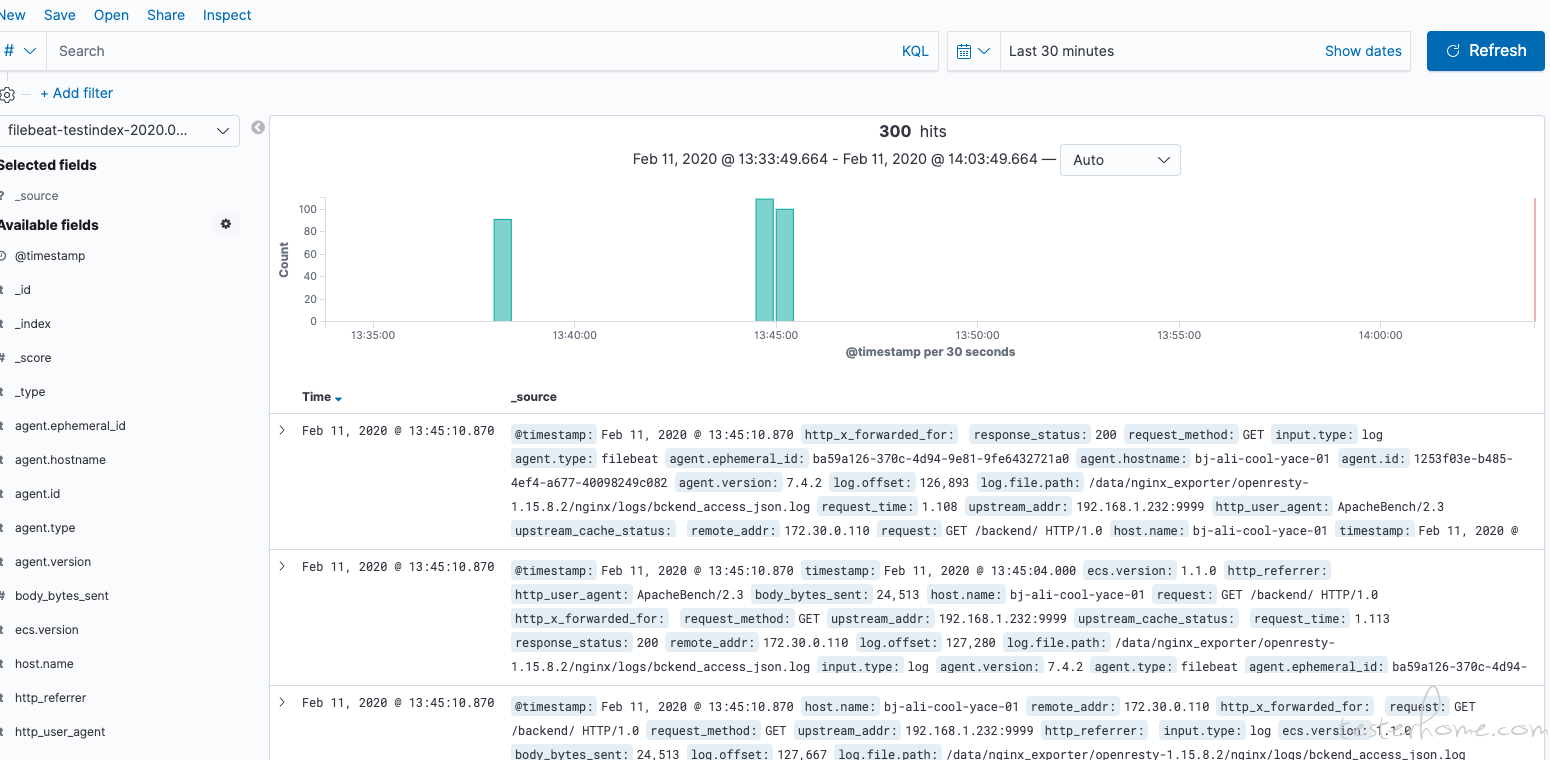Select the histogram bar at 13:45:00

pos(785,265)
